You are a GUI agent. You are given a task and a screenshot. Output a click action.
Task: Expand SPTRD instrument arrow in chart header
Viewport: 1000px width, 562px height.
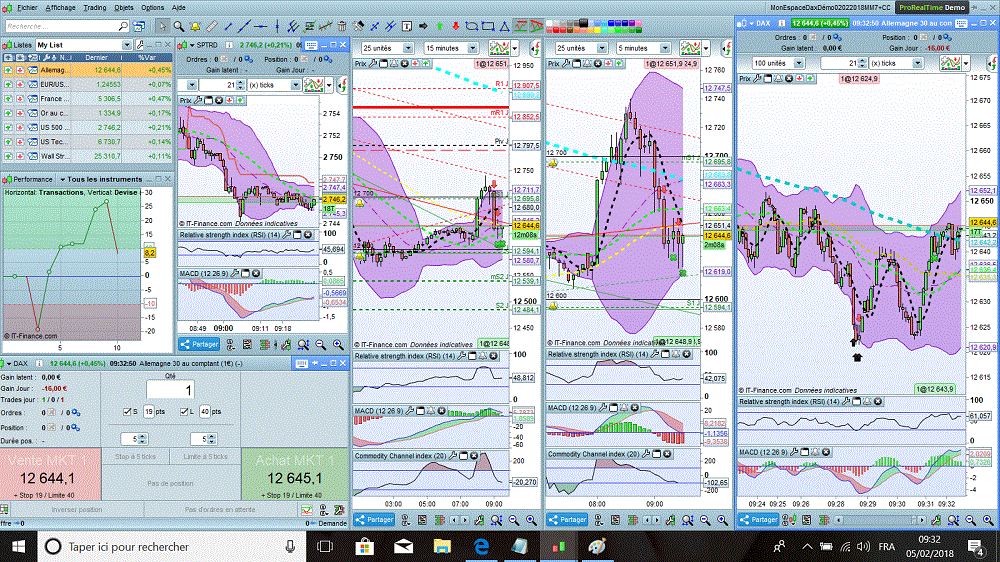pyautogui.click(x=192, y=45)
